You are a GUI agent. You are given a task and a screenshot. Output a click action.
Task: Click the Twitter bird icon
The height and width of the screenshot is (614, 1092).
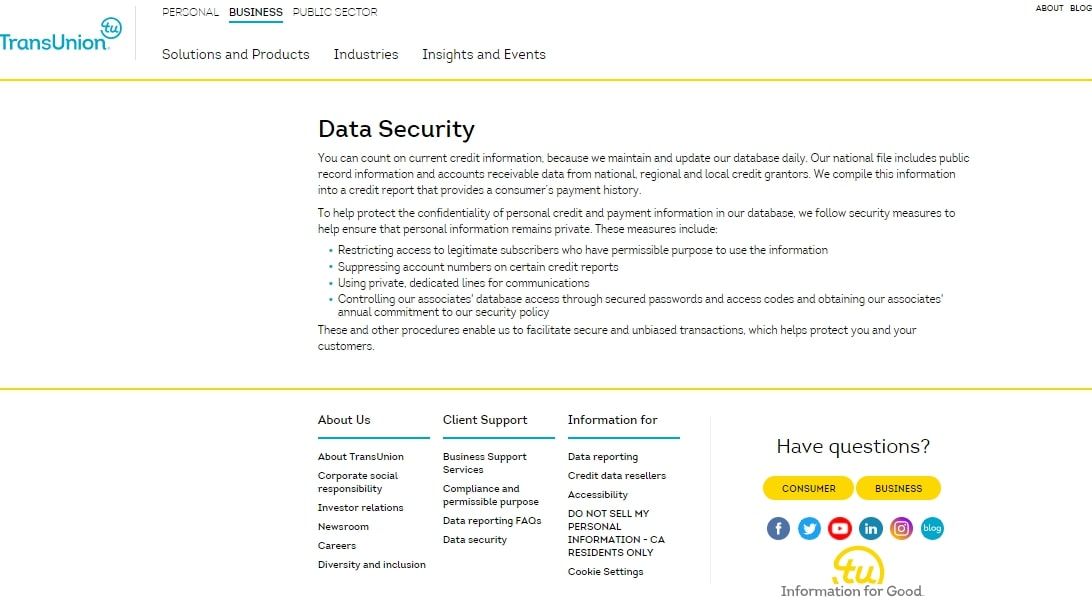(x=809, y=528)
